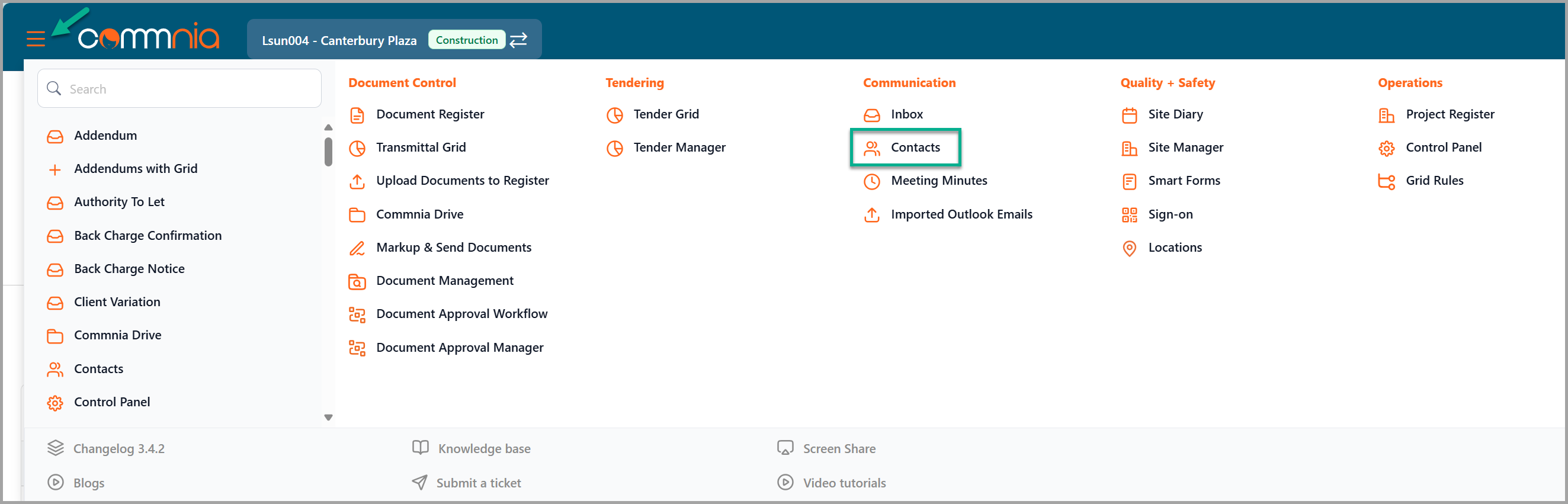Click the Commnia logo
Screen dimensions: 1568x504
coord(149,37)
